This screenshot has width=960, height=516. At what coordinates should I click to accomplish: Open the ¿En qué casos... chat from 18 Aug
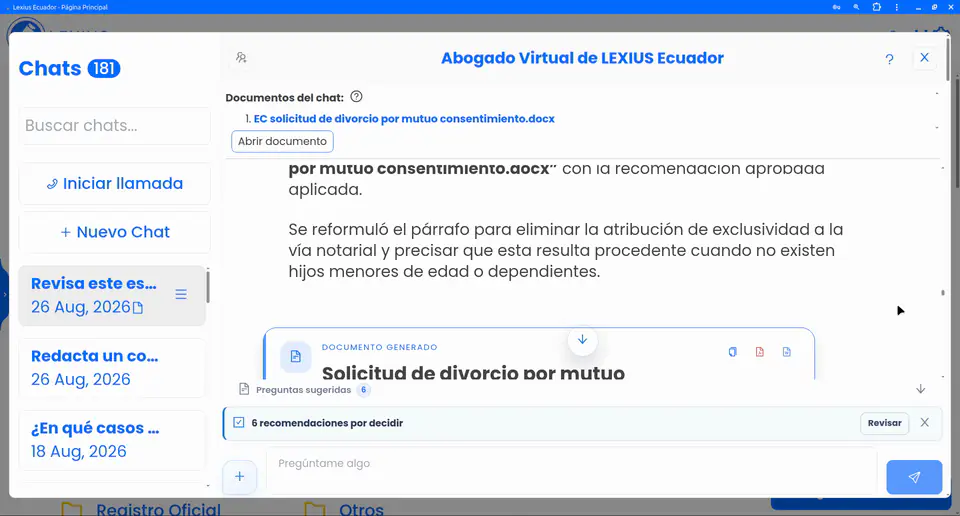point(111,439)
